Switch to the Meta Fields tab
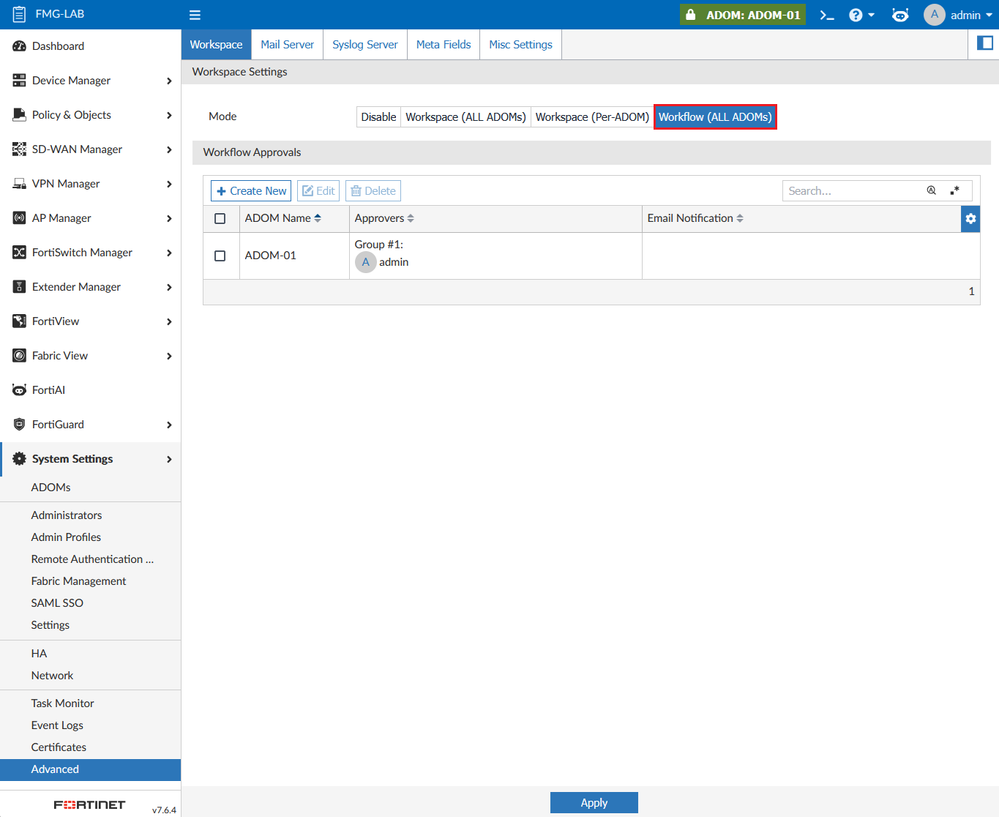The image size is (999, 817). [443, 45]
